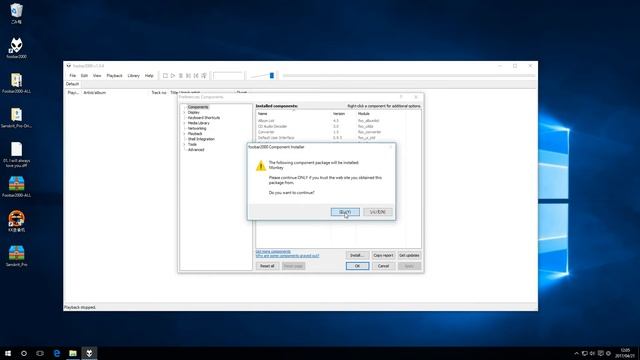The height and width of the screenshot is (360, 640).
Task: Follow the Get more components link
Action: point(273,251)
